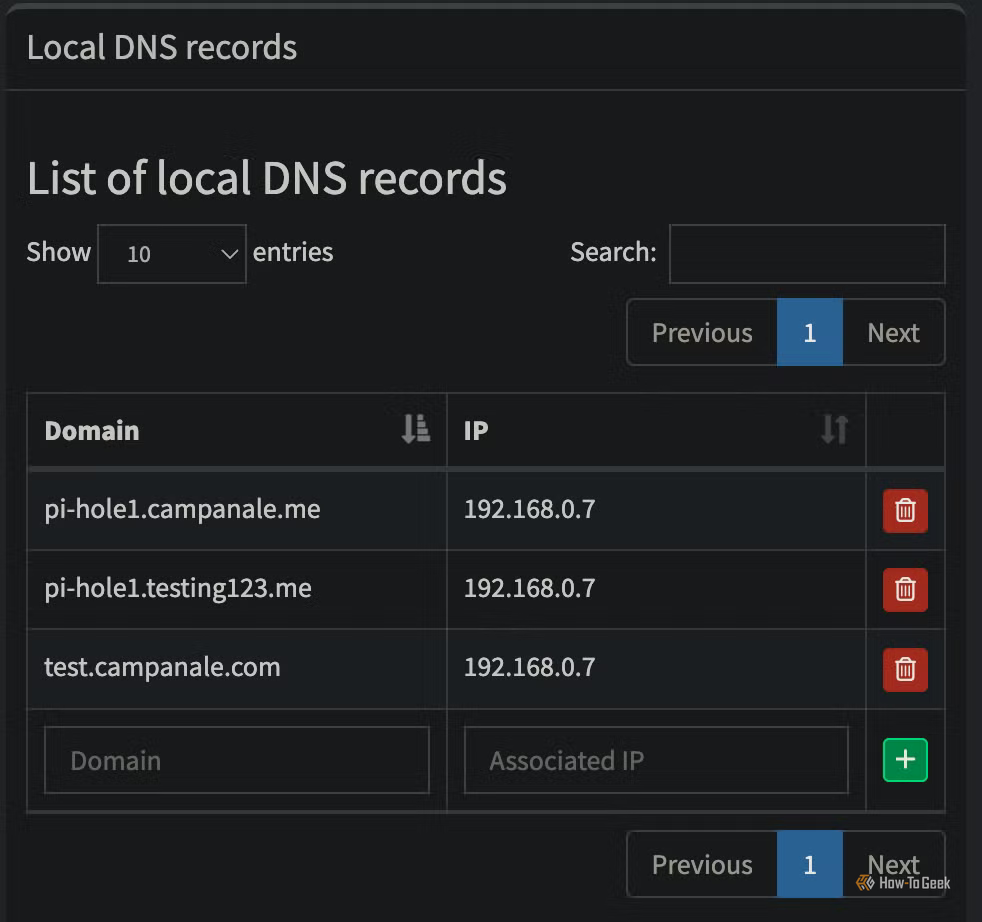This screenshot has width=982, height=922.
Task: Delete the pi-hole1.campanale.me record
Action: point(905,510)
